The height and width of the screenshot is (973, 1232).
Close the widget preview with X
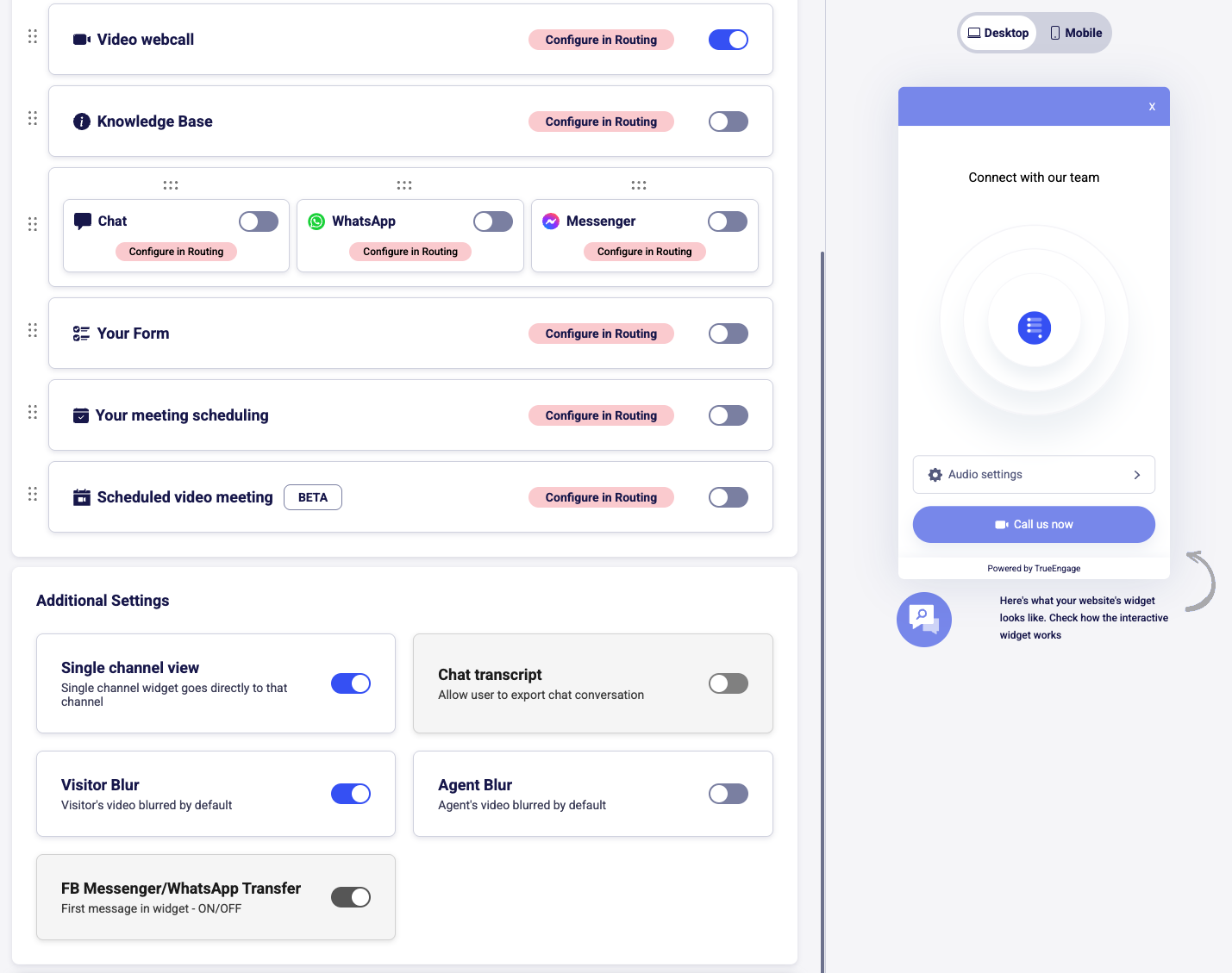pos(1152,107)
